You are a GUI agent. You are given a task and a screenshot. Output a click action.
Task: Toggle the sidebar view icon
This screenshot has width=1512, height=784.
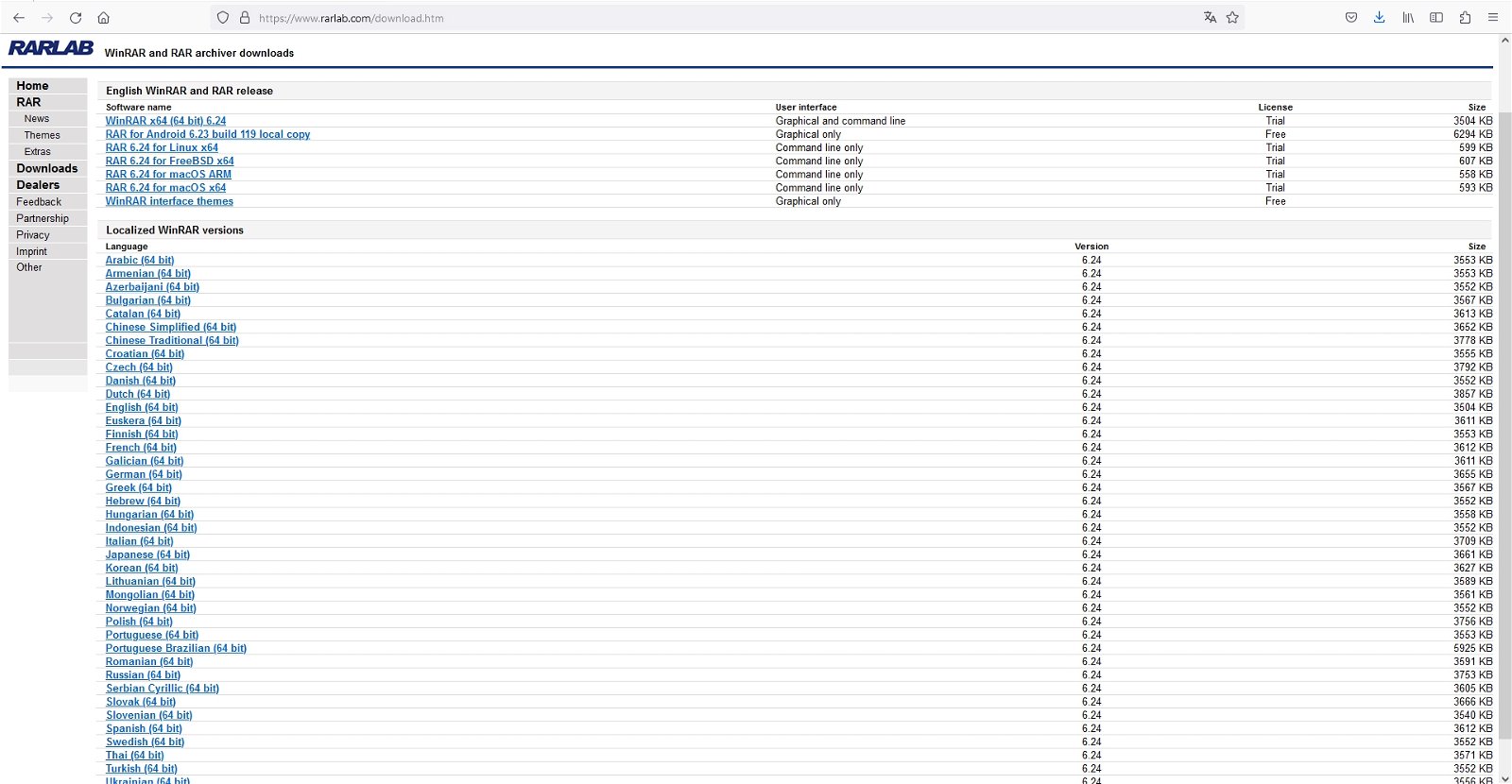(1436, 18)
